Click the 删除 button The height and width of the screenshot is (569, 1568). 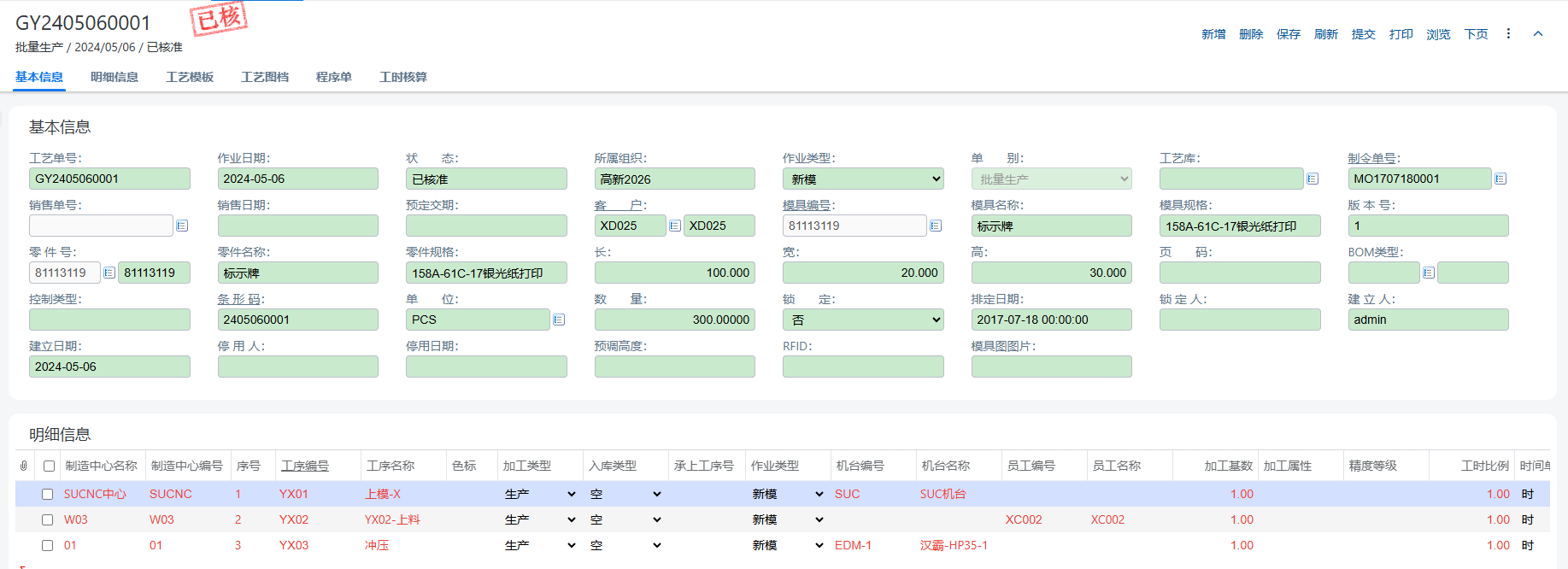1251,34
